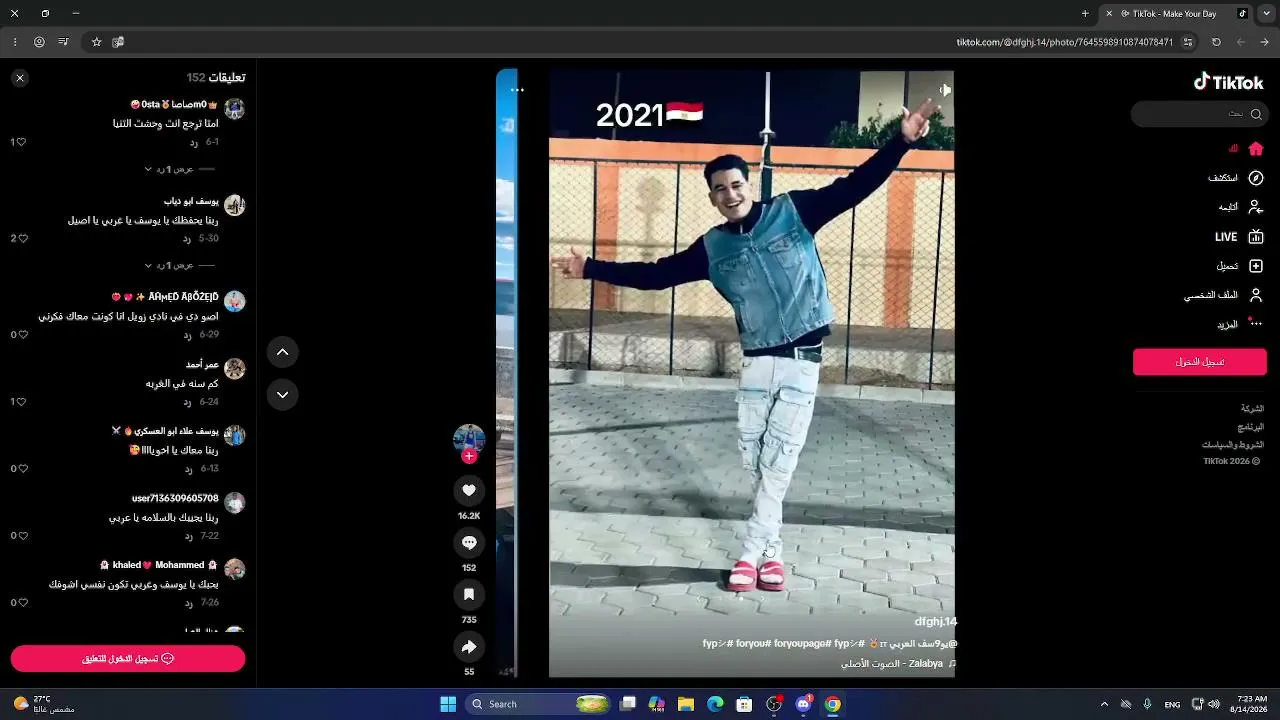View site information icon in address bar
1280x720 pixels.
[1188, 42]
